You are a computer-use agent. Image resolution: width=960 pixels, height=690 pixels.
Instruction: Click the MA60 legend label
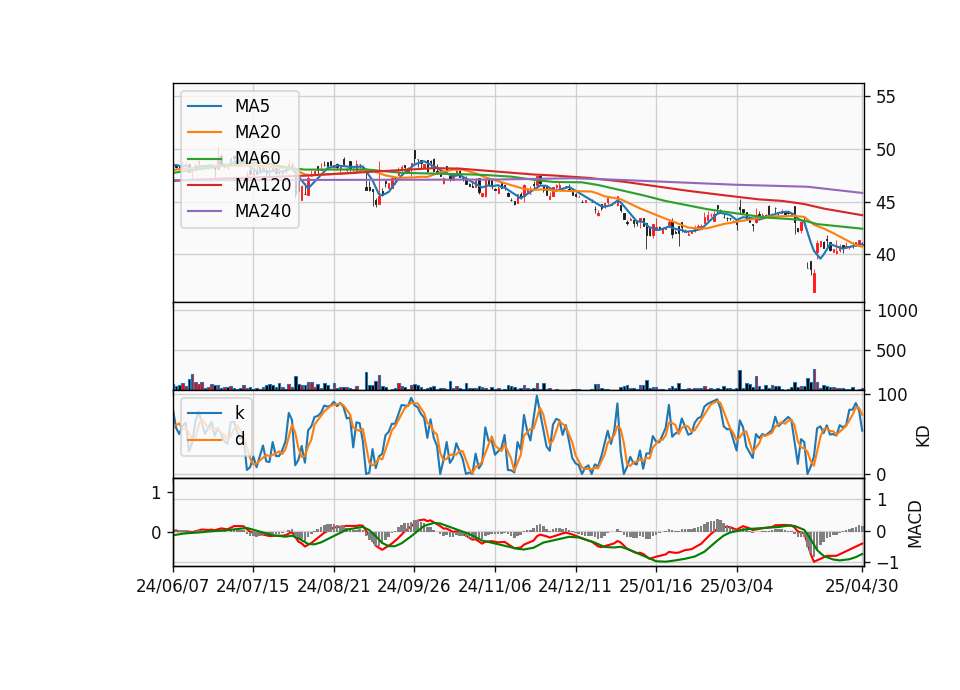click(x=257, y=158)
